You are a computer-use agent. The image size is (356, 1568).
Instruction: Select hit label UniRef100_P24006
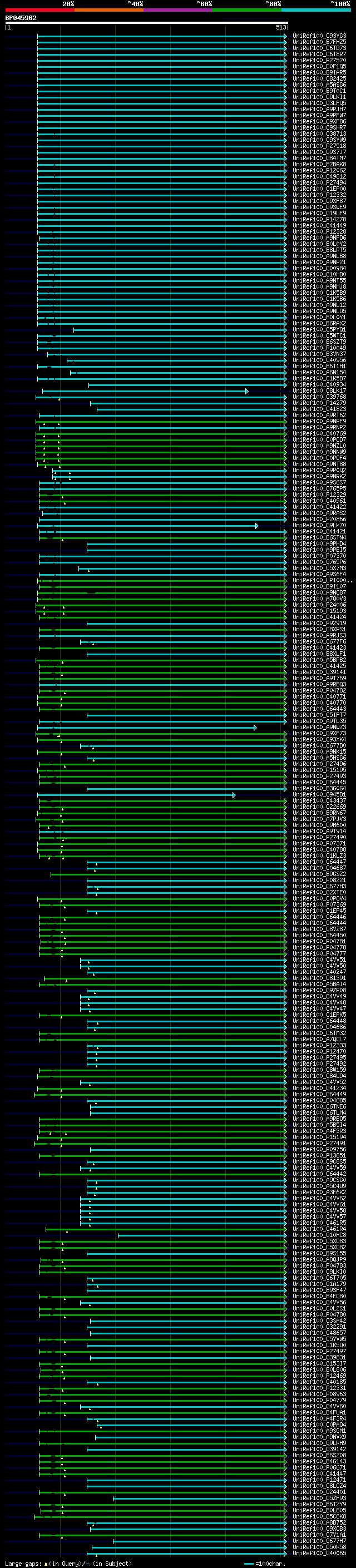tap(319, 605)
